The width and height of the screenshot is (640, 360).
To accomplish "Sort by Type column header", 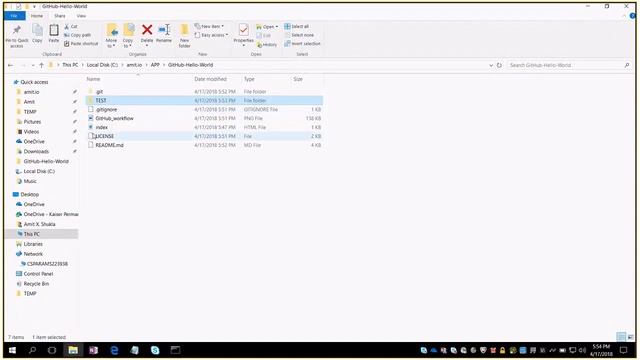I will point(249,79).
